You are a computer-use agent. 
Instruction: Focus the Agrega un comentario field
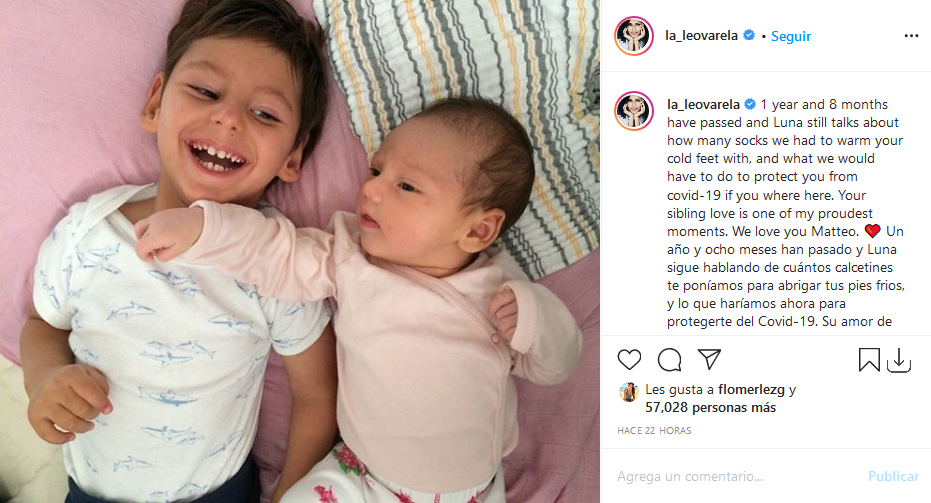736,476
